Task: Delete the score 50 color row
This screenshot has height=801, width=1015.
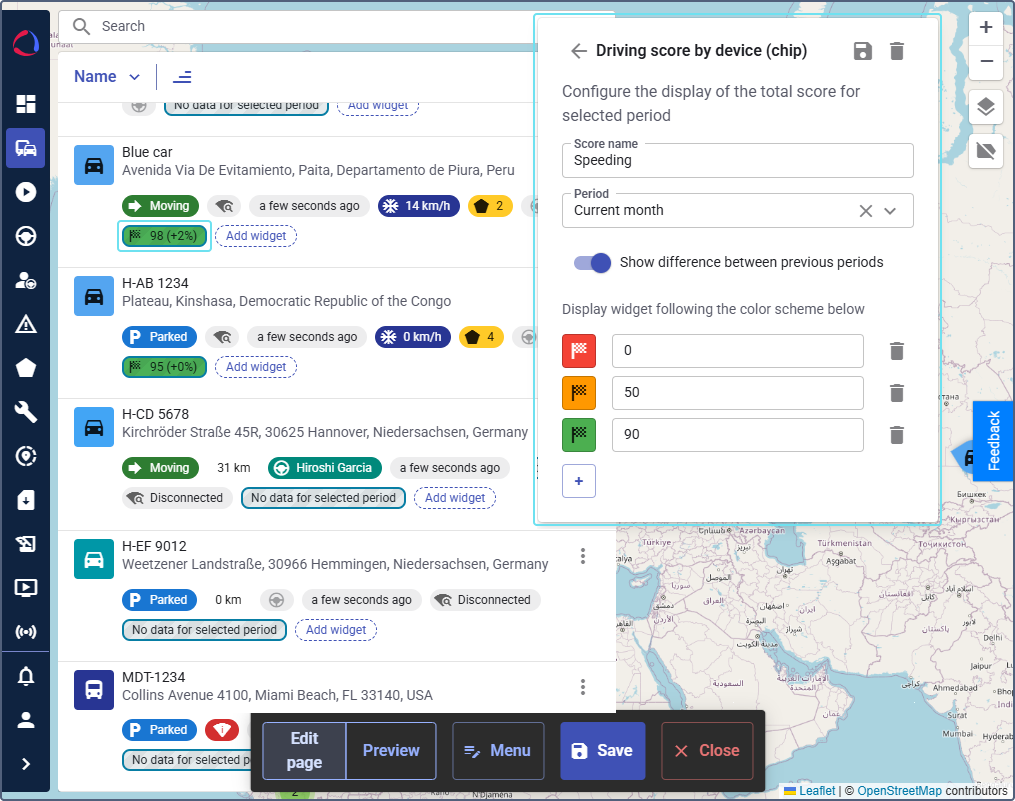Action: 897,393
